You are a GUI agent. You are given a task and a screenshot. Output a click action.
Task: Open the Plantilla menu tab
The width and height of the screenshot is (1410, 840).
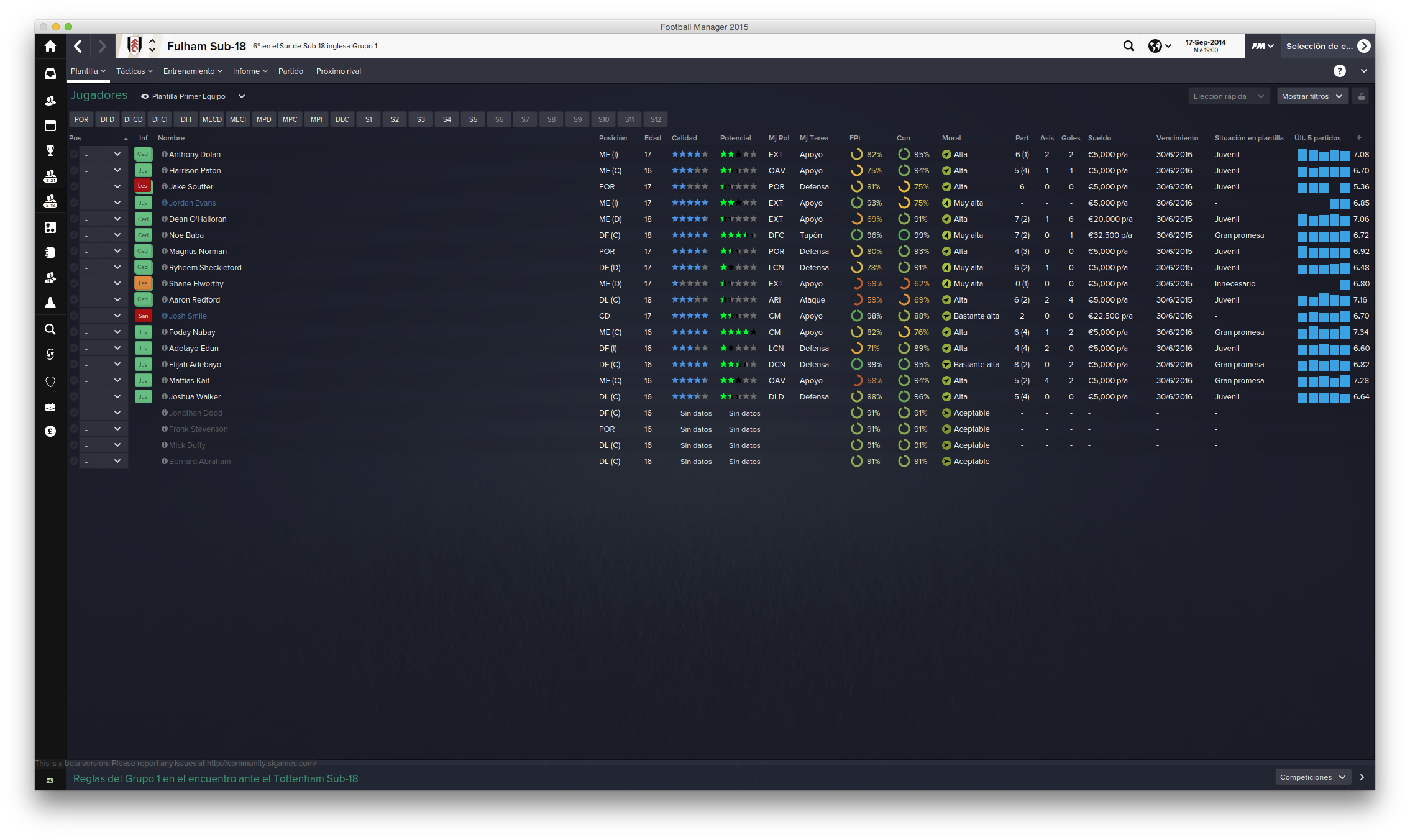[x=88, y=71]
